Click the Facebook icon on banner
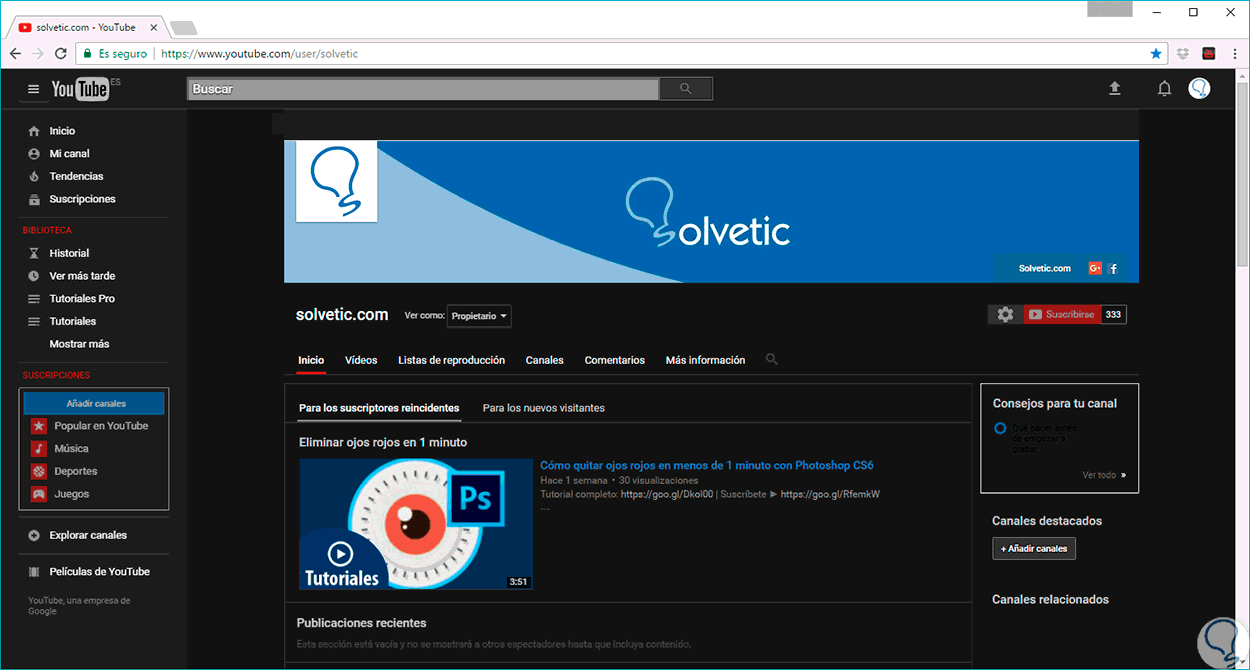Image resolution: width=1250 pixels, height=670 pixels. point(1113,268)
